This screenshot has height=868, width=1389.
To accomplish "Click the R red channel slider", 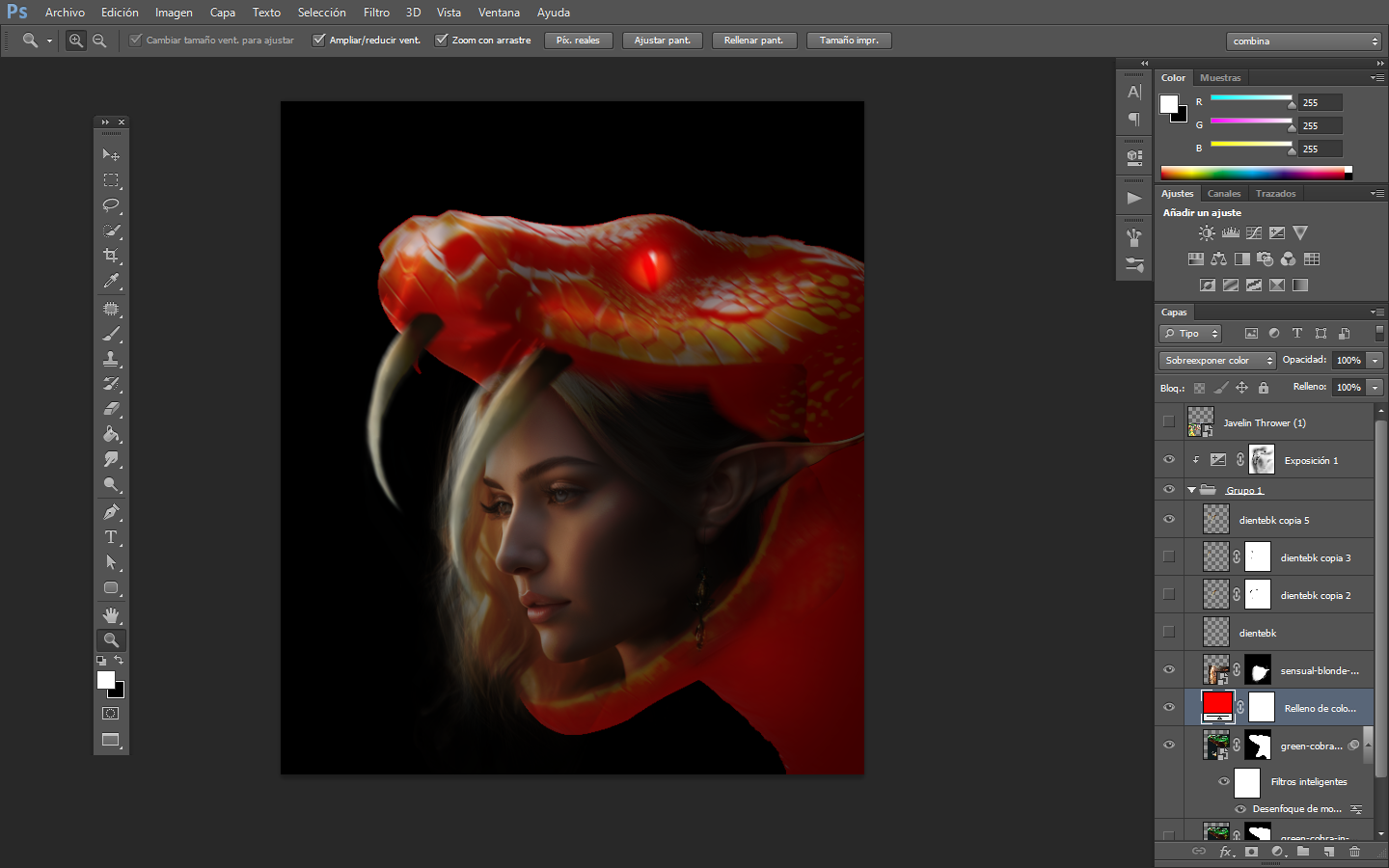I will click(x=1251, y=99).
